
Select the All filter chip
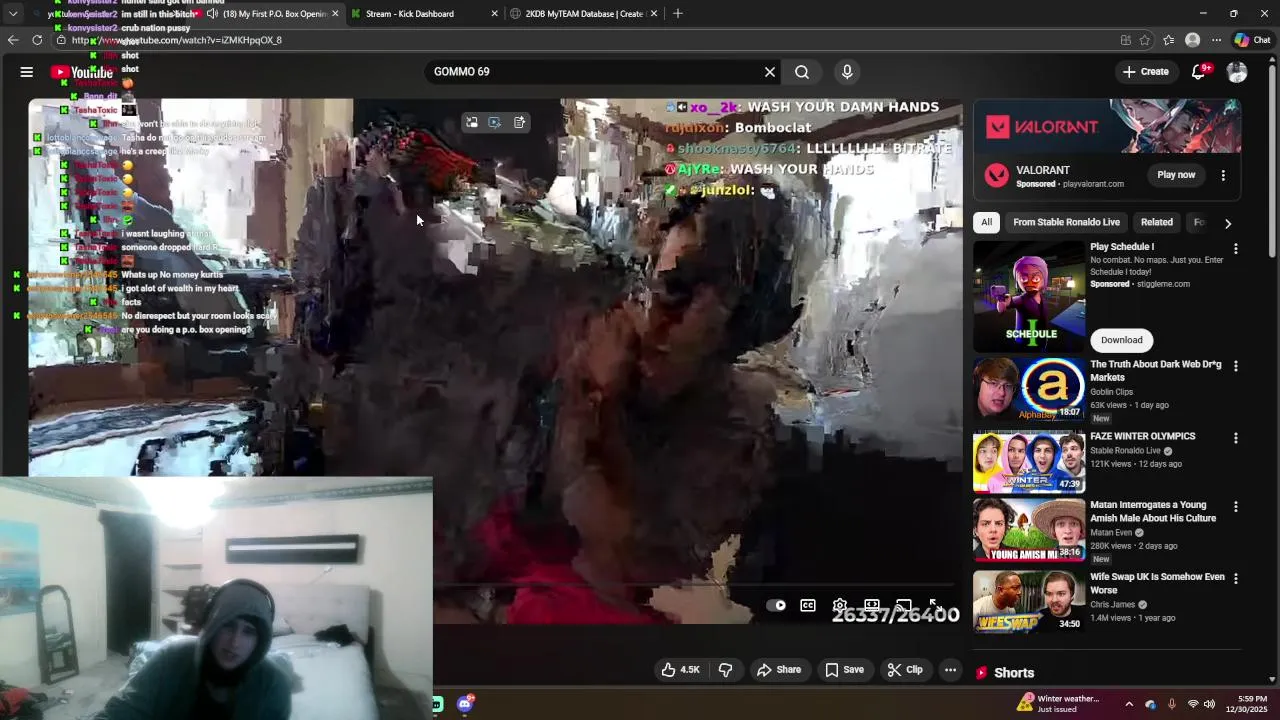pos(986,222)
